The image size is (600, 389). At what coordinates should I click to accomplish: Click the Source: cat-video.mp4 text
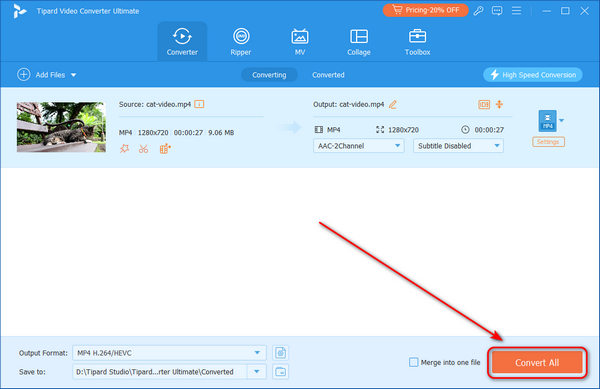tap(155, 104)
